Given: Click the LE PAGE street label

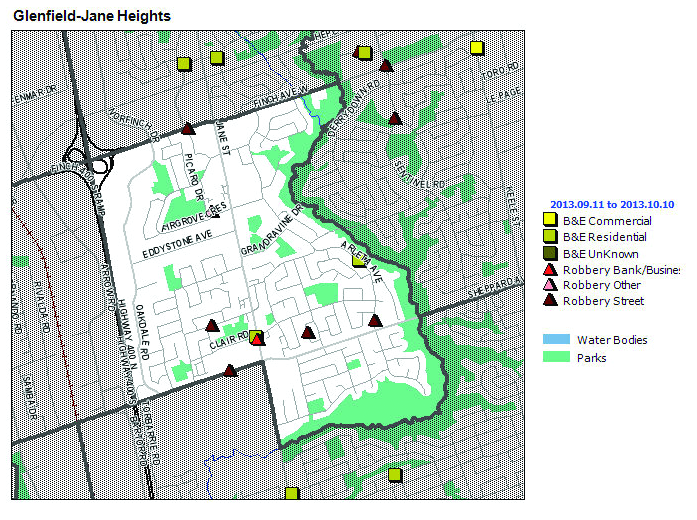Looking at the screenshot, I should click(x=504, y=95).
